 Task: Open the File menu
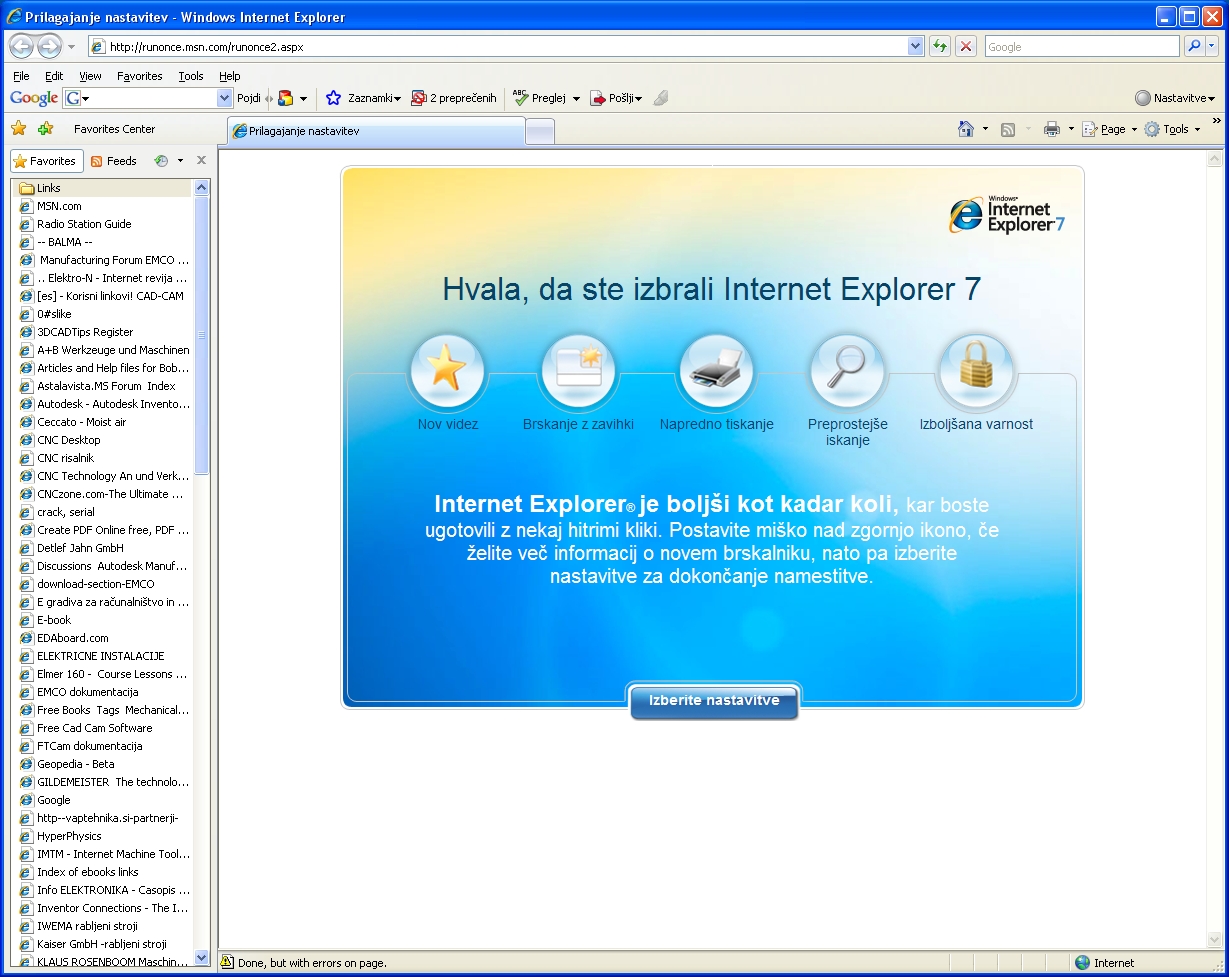pos(21,76)
